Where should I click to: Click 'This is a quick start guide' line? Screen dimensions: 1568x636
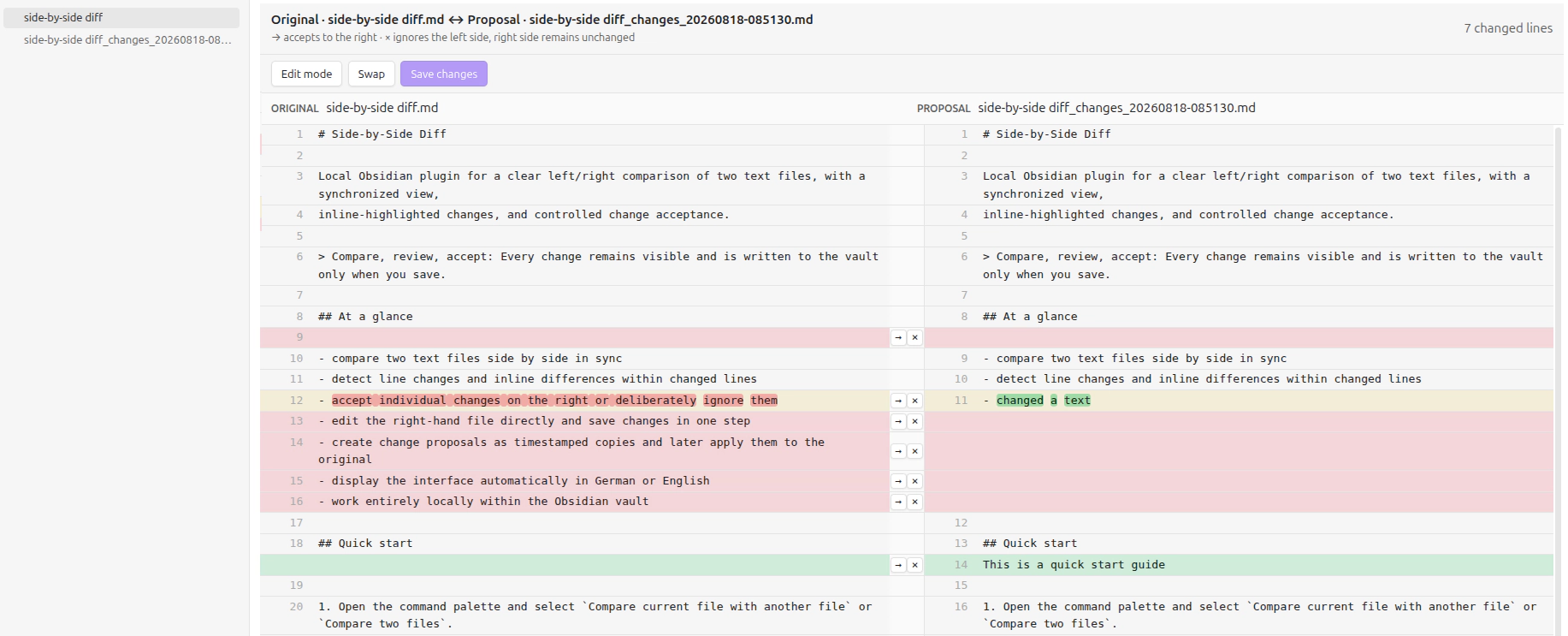tap(1074, 565)
